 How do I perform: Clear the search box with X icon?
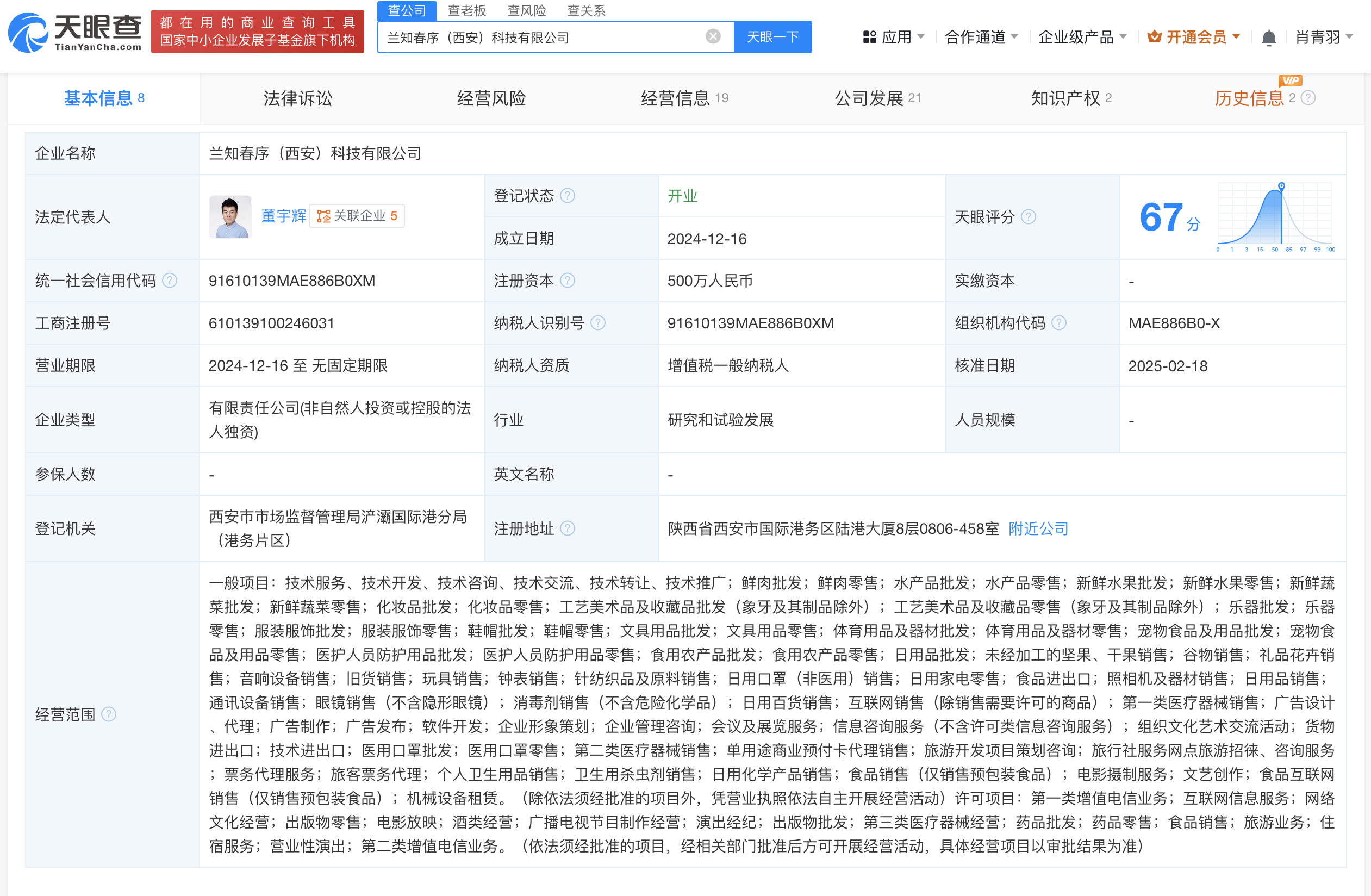tap(713, 37)
